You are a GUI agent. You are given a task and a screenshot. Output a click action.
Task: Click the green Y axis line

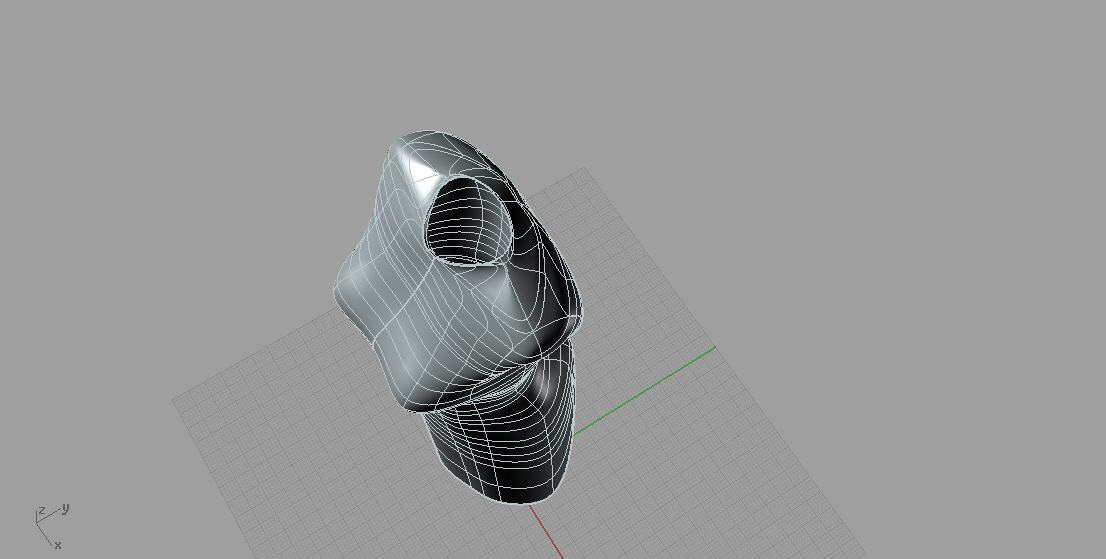click(x=645, y=391)
